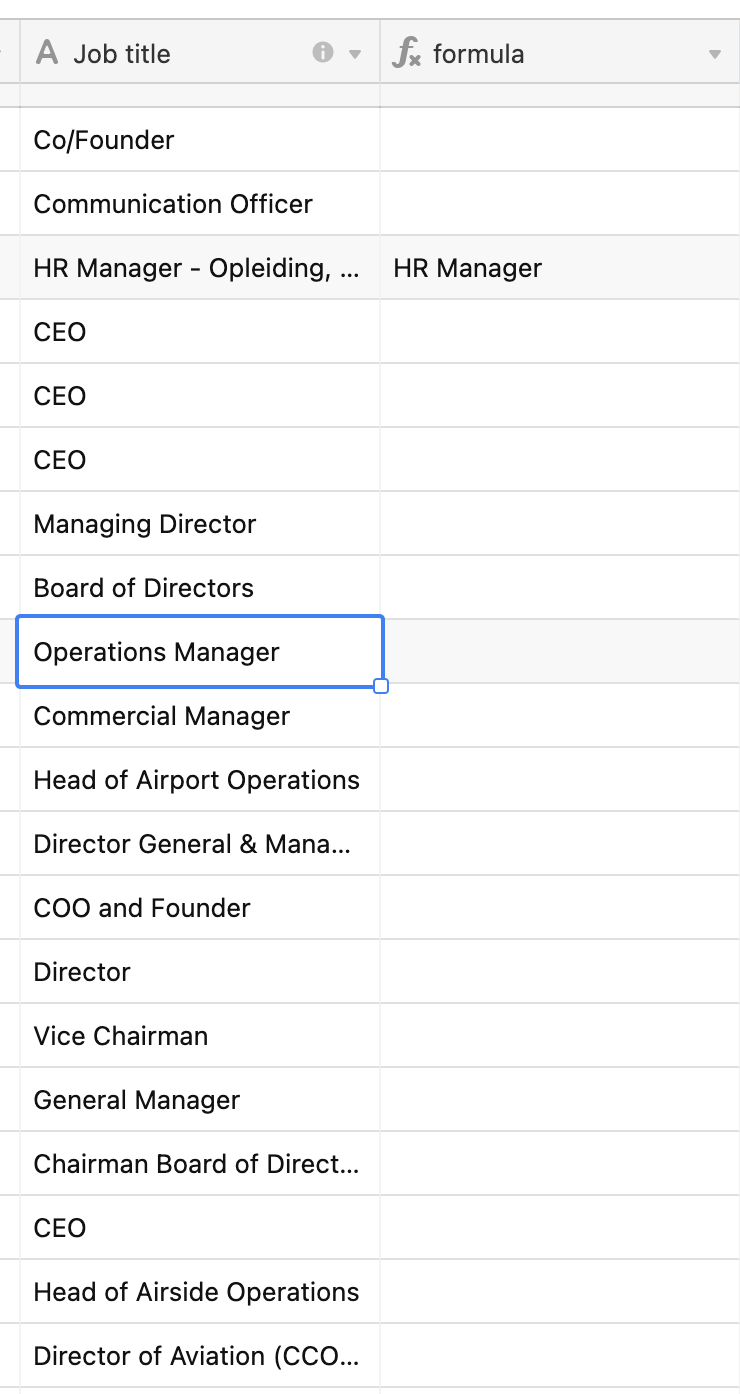Image resolution: width=740 pixels, height=1394 pixels.
Task: Click the info icon in Job title header
Action: [x=322, y=53]
